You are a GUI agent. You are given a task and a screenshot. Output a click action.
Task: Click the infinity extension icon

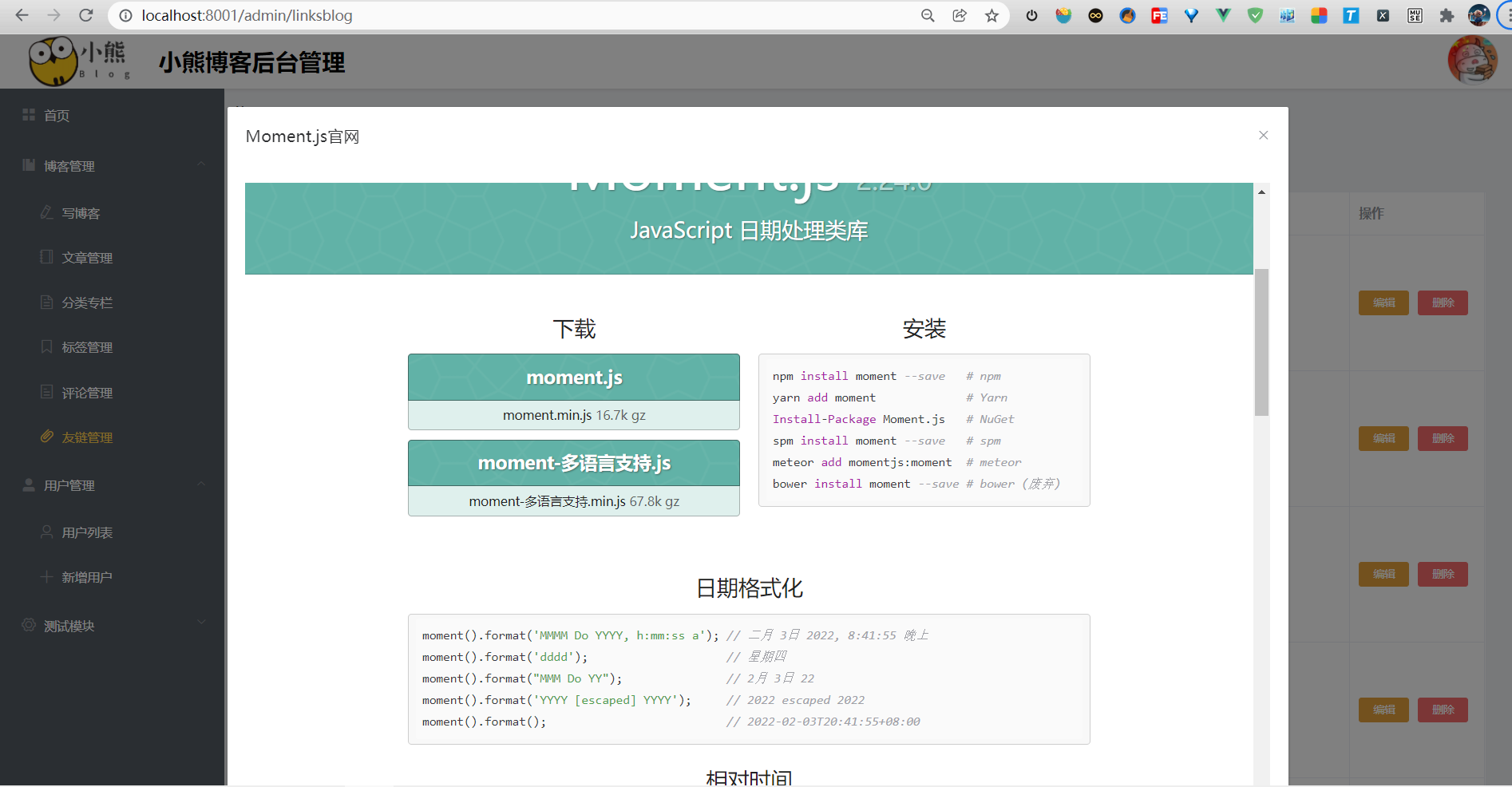(1095, 15)
